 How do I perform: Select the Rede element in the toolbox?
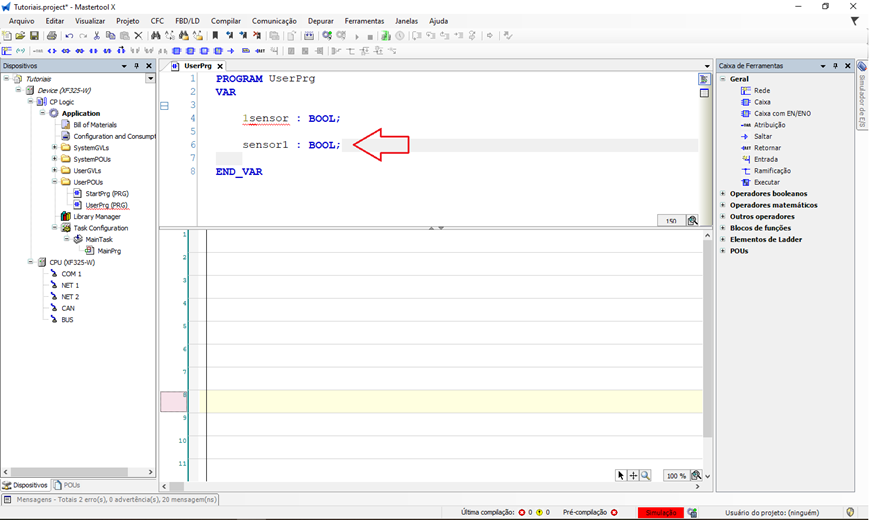click(761, 90)
